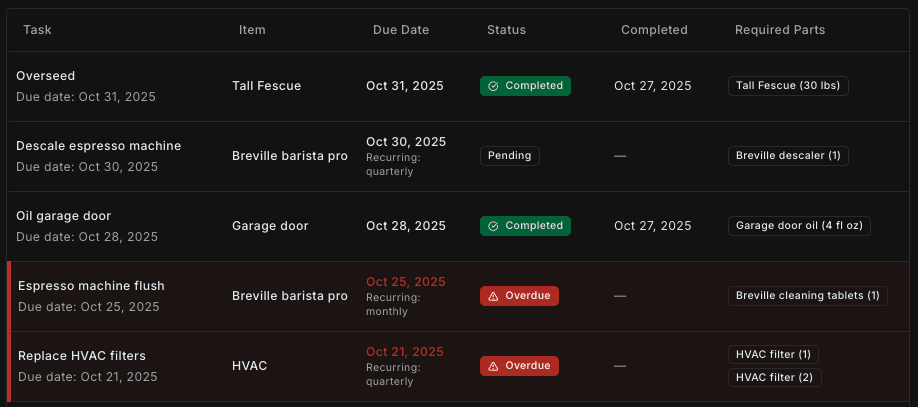Open the Replace HVAC filters task row
Image resolution: width=918 pixels, height=407 pixels.
click(82, 356)
